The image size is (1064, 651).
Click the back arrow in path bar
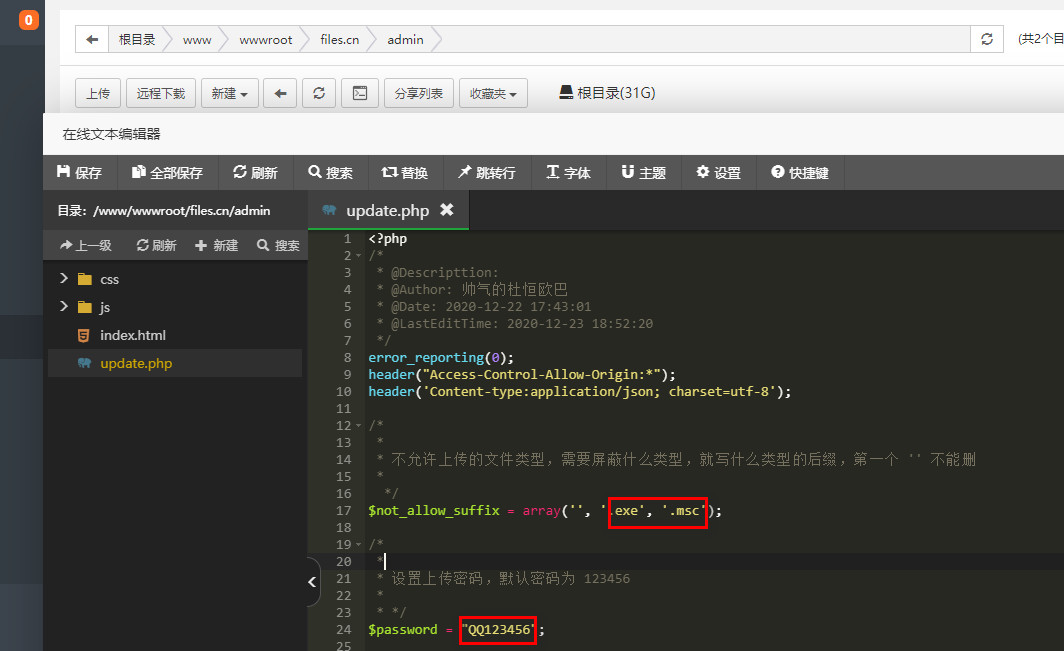click(92, 39)
